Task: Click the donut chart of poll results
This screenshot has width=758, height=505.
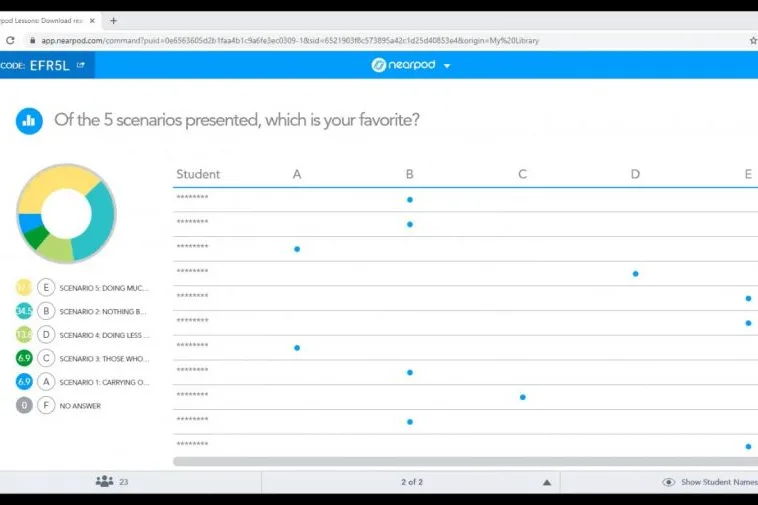Action: (66, 214)
